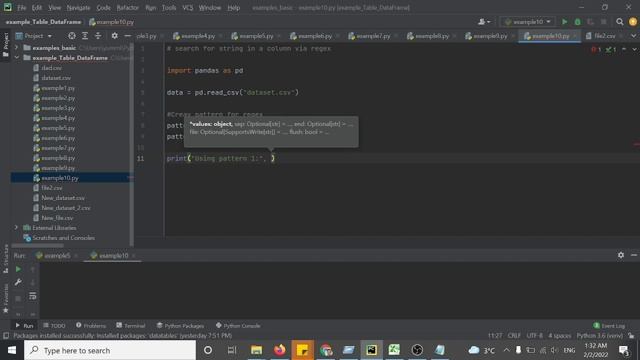Change UTF-8 file encoding in status bar

click(535, 336)
